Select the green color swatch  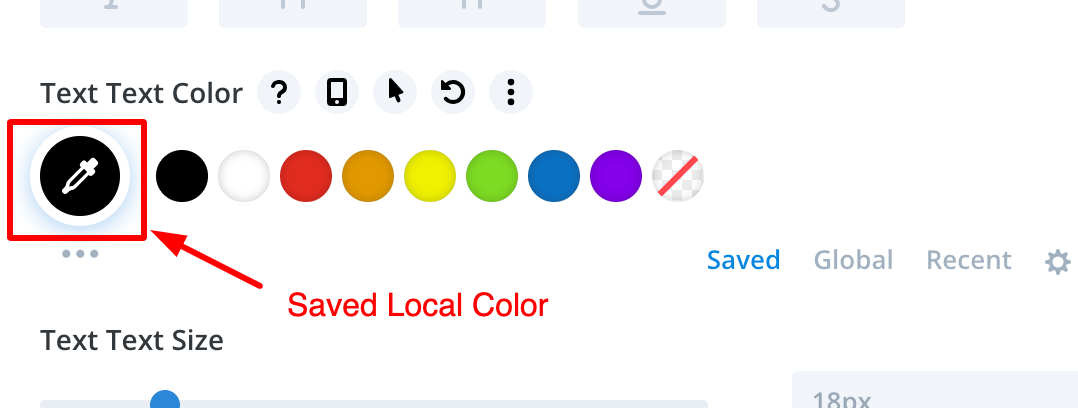click(x=492, y=176)
